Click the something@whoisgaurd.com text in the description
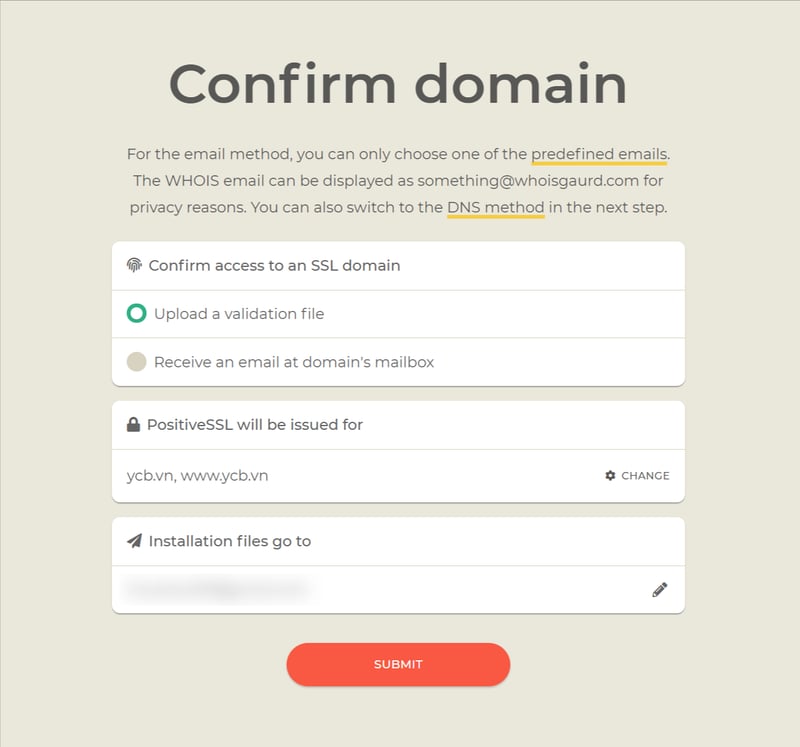 click(540, 181)
